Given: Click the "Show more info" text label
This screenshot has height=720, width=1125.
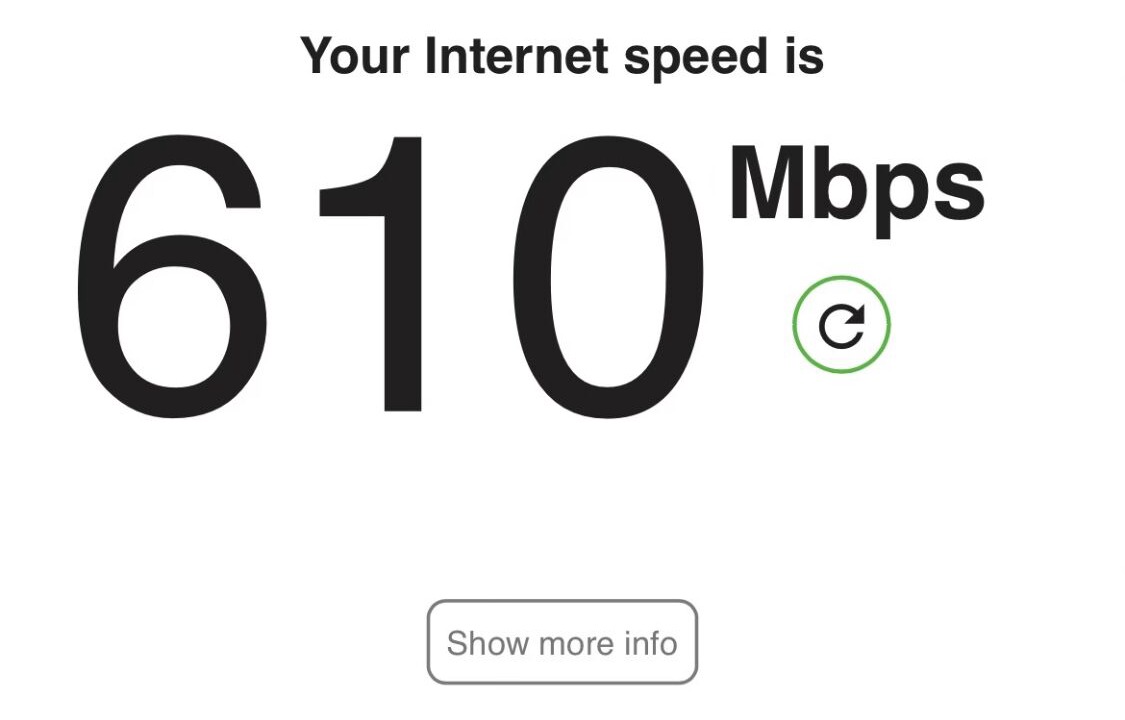Looking at the screenshot, I should [562, 643].
